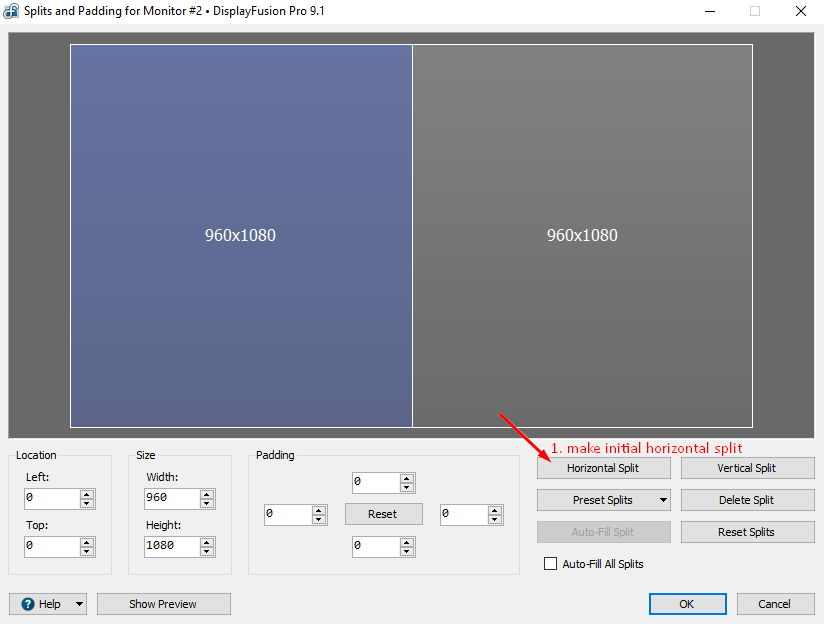Viewport: 824px width, 624px height.
Task: Click the Top location input field
Action: (x=50, y=547)
